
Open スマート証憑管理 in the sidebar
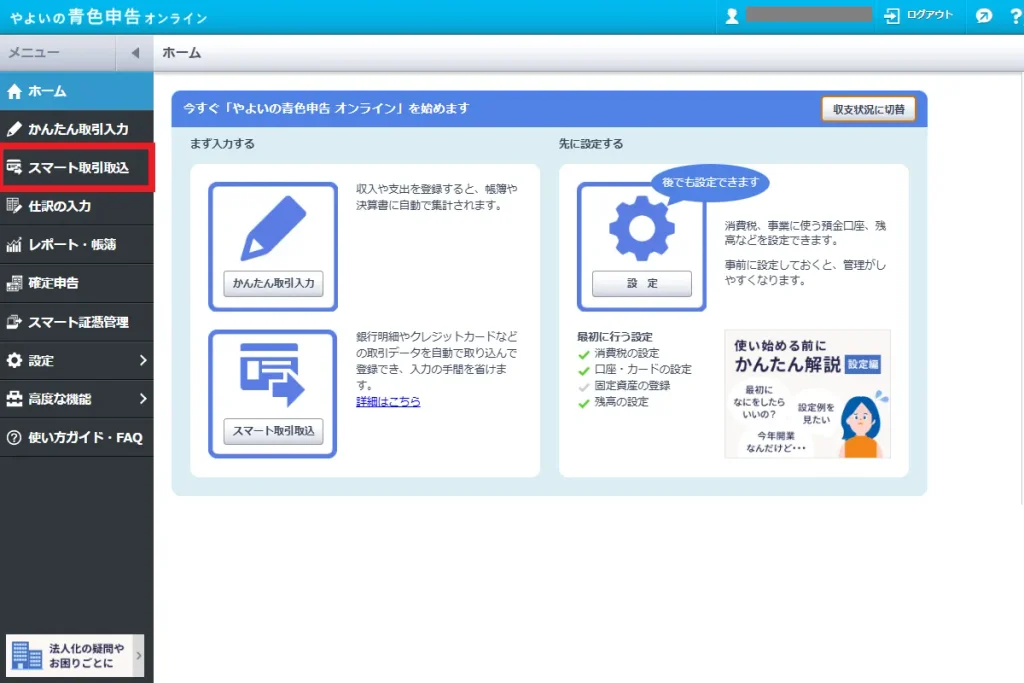point(76,322)
